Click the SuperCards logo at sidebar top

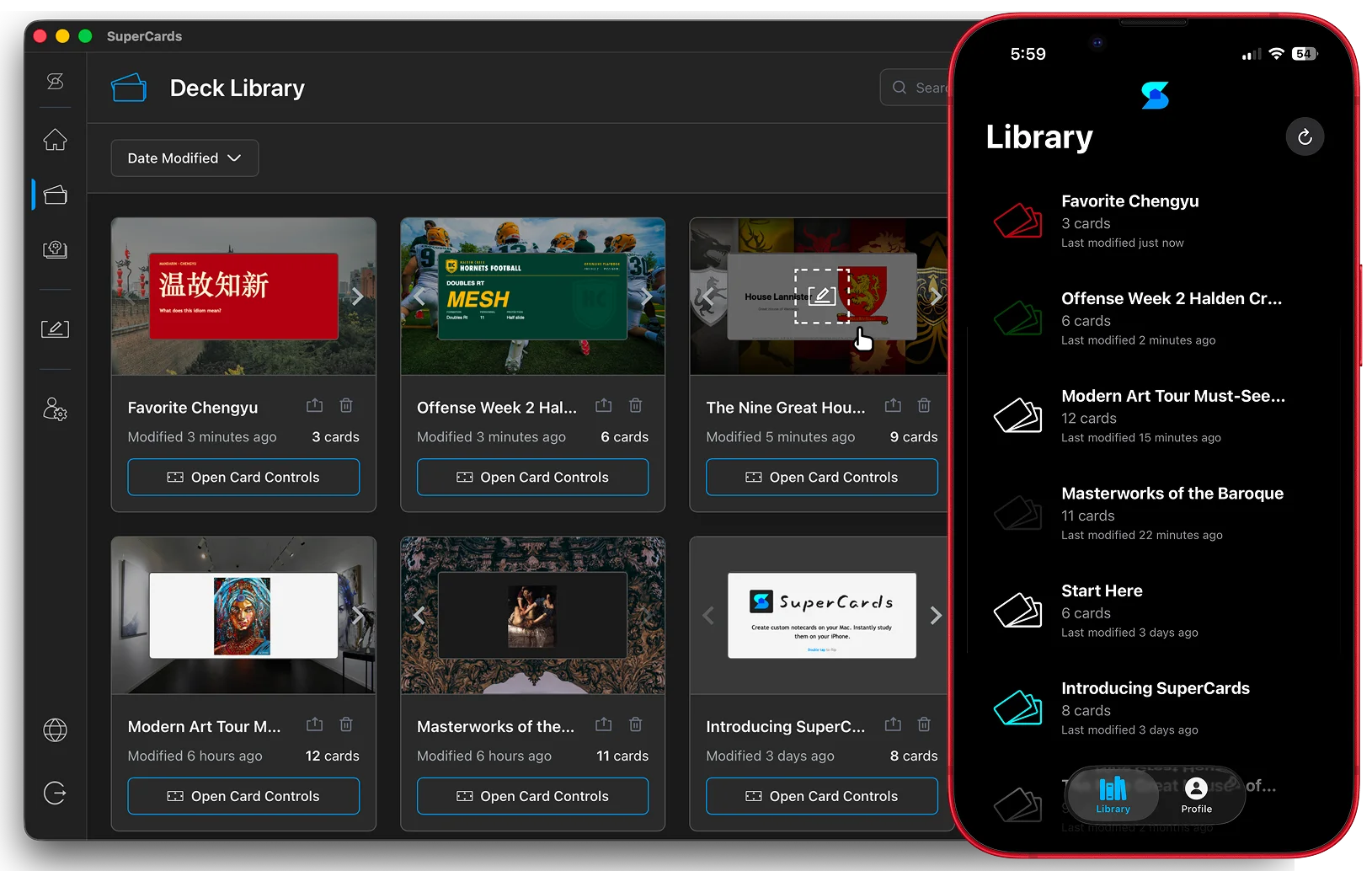coord(55,81)
